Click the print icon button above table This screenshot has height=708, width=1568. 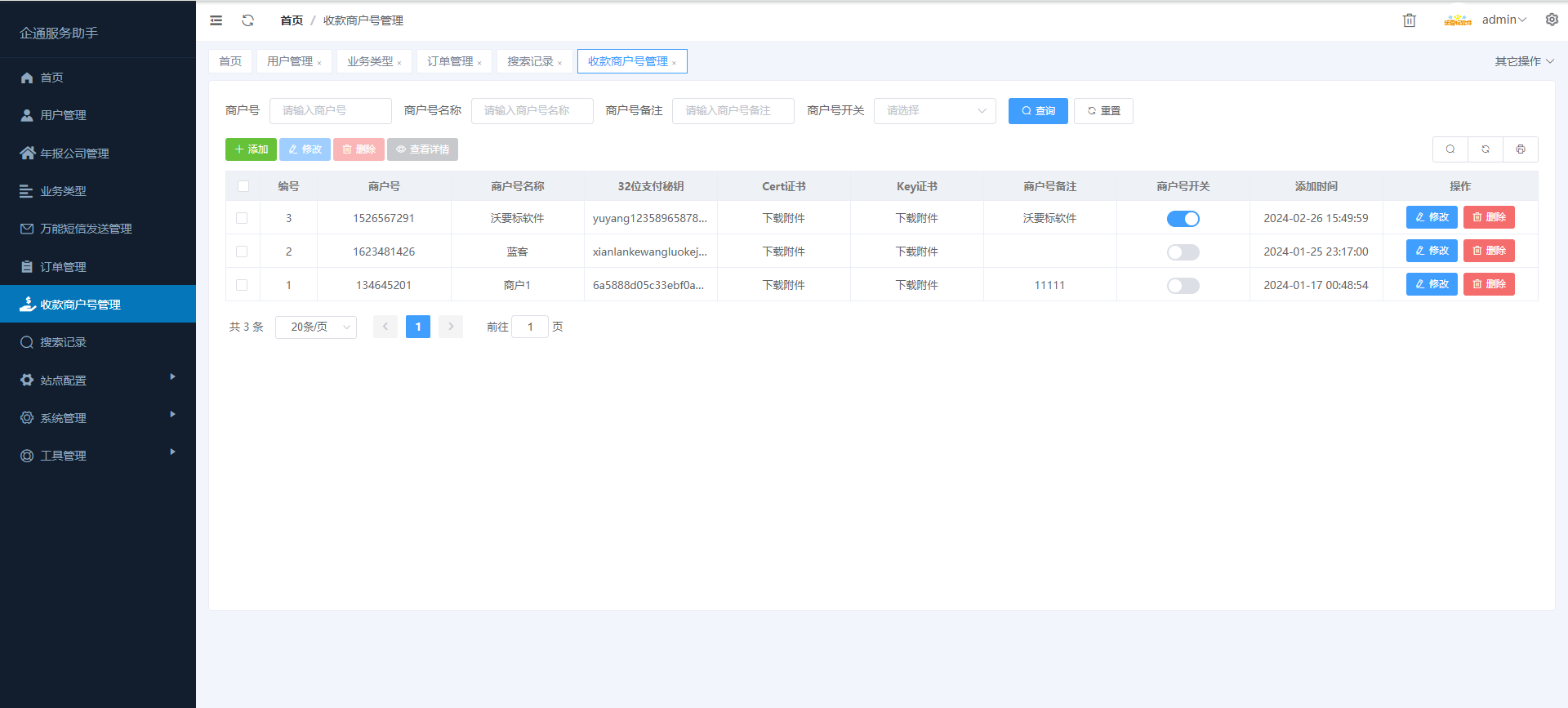1521,149
